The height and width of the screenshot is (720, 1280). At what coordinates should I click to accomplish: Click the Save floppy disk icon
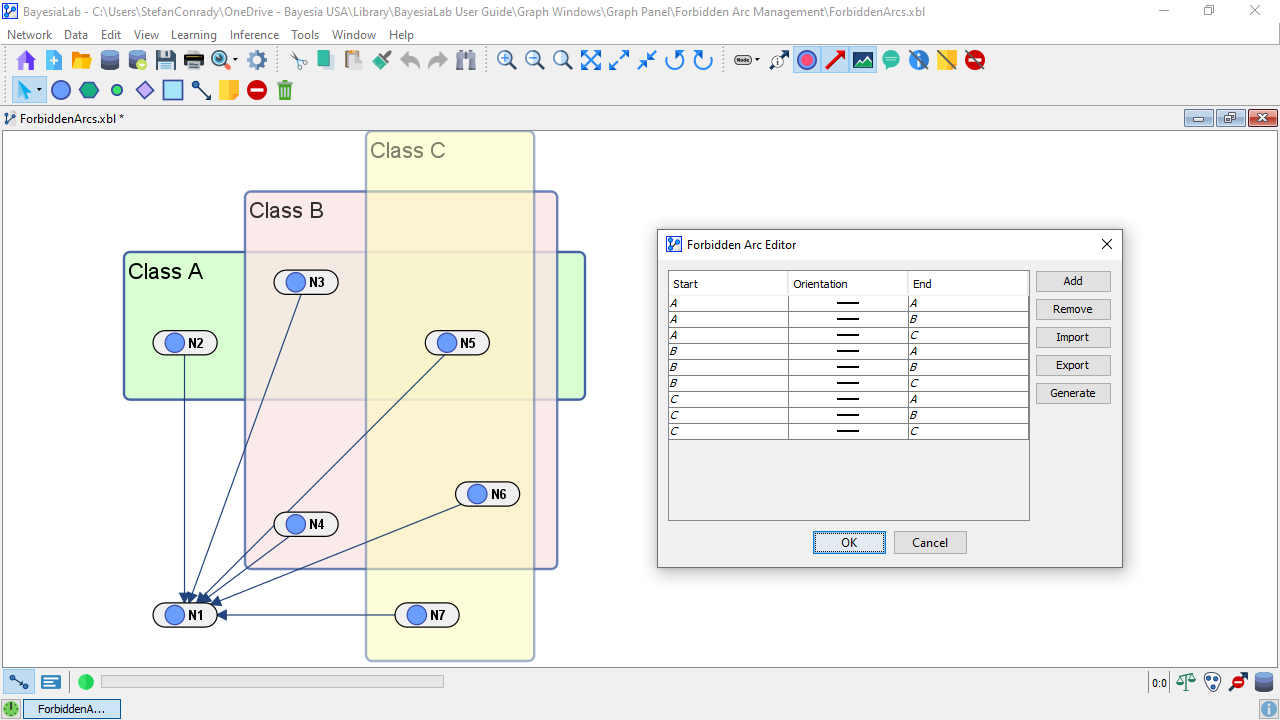166,60
